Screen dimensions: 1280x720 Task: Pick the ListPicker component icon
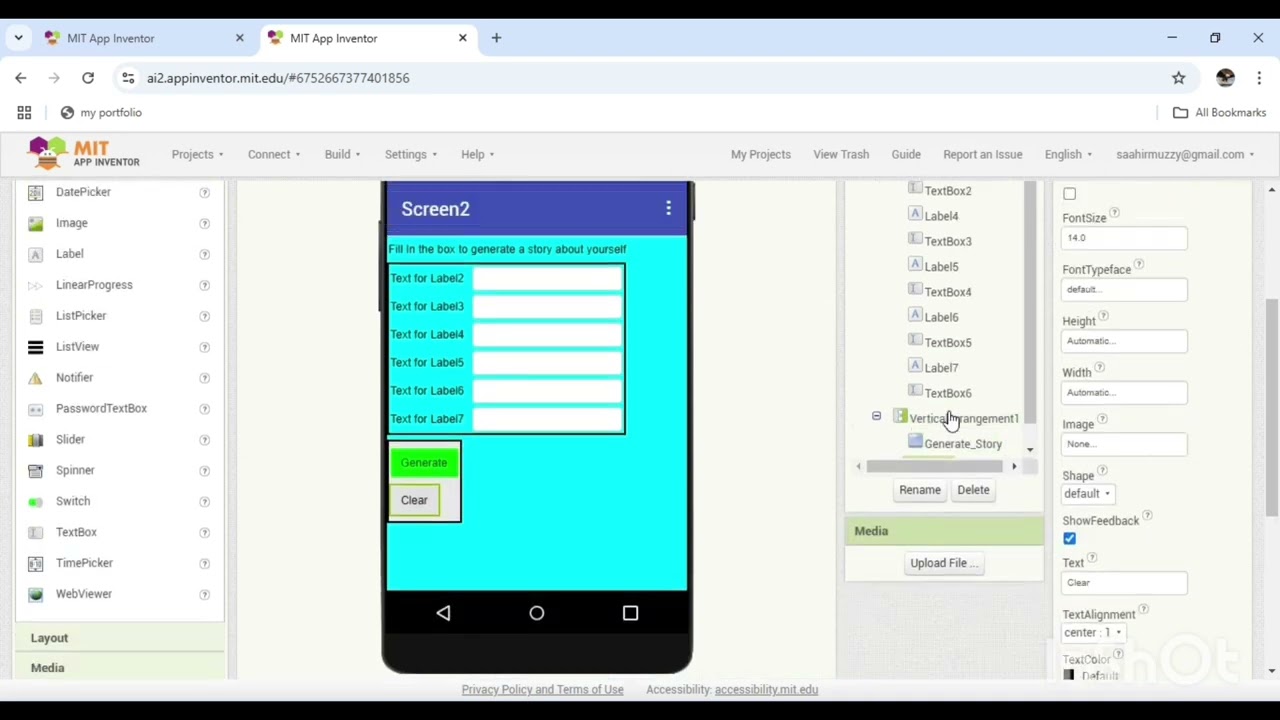(36, 316)
